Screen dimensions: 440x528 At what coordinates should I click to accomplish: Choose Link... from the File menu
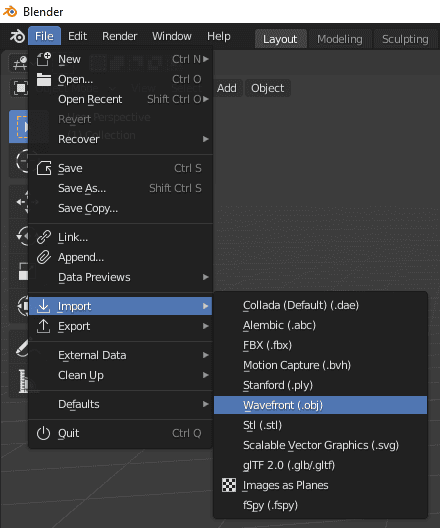121,237
